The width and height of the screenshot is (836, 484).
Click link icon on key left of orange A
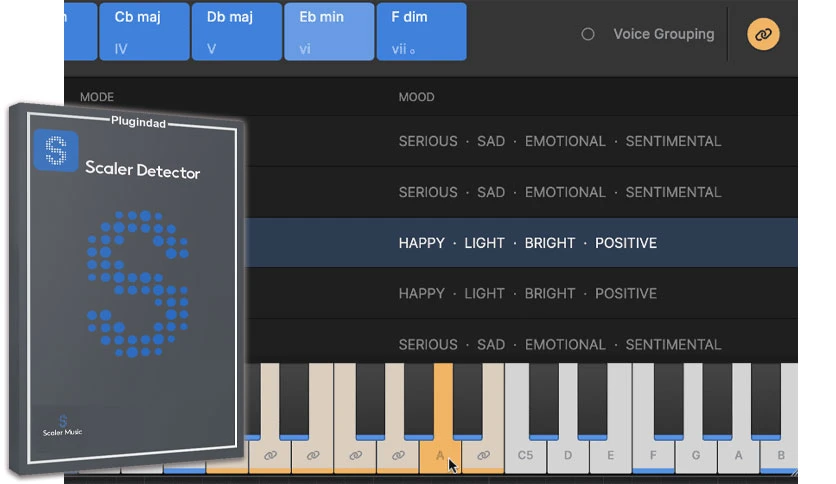[398, 455]
